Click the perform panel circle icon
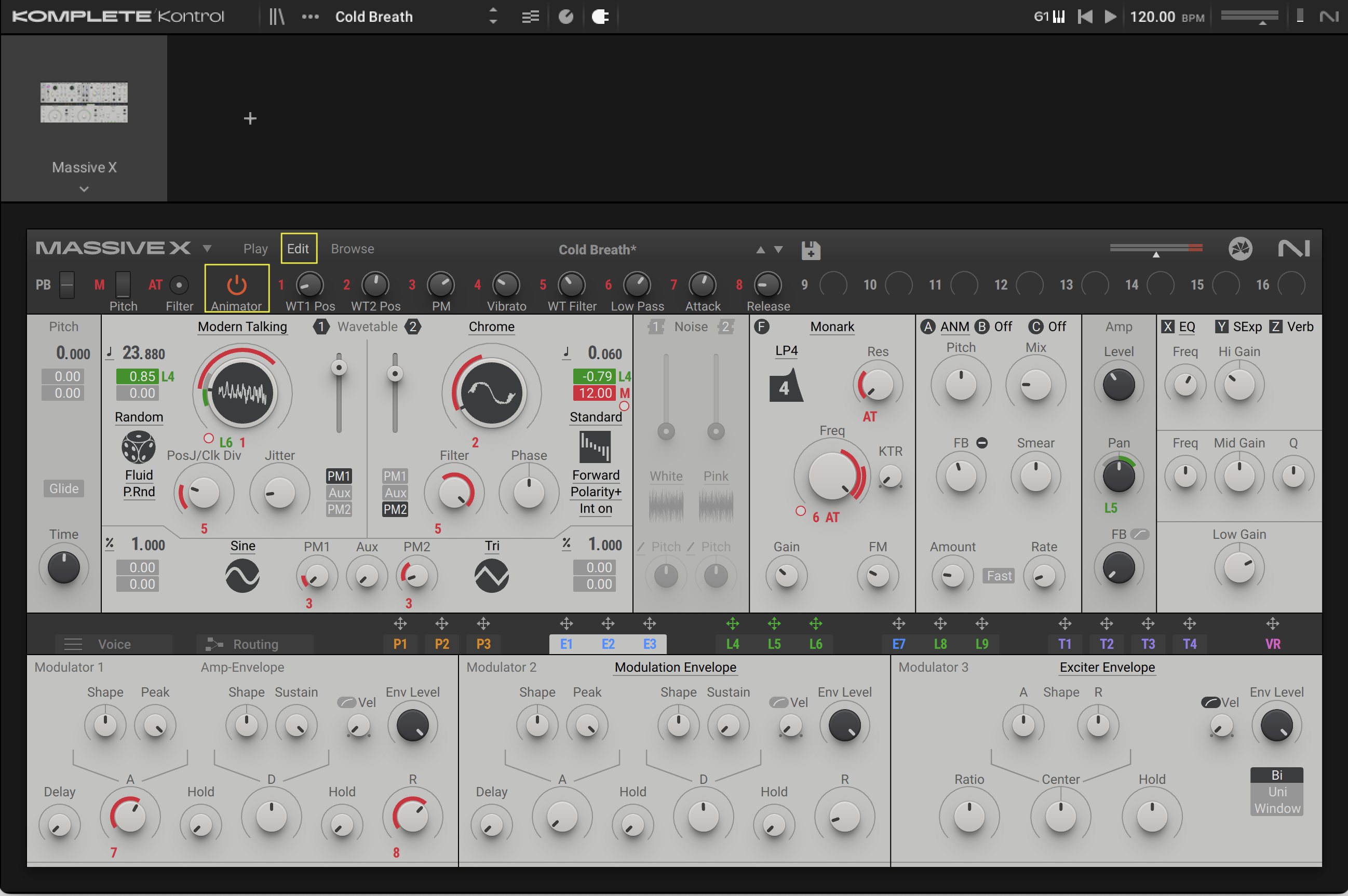The height and width of the screenshot is (896, 1348). click(x=565, y=17)
